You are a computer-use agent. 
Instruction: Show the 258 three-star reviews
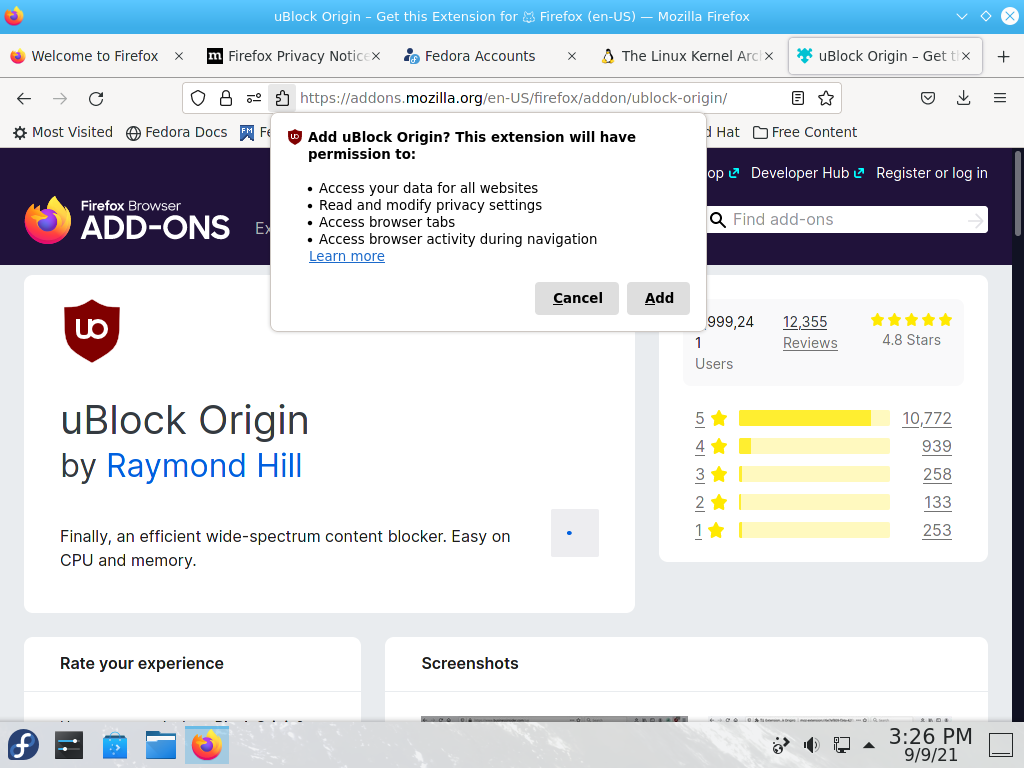[937, 475]
